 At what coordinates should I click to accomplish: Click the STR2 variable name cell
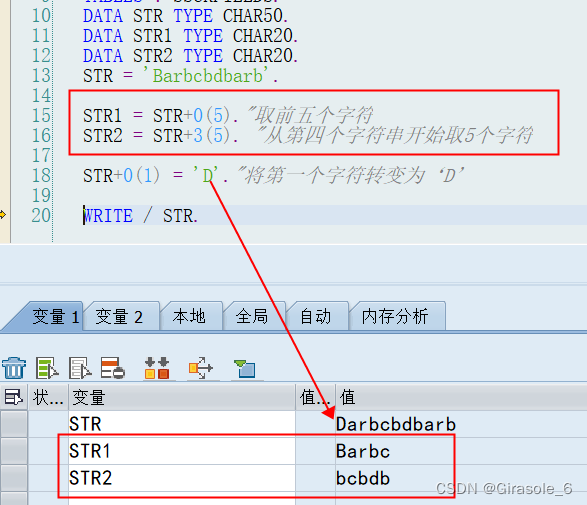tap(182, 478)
